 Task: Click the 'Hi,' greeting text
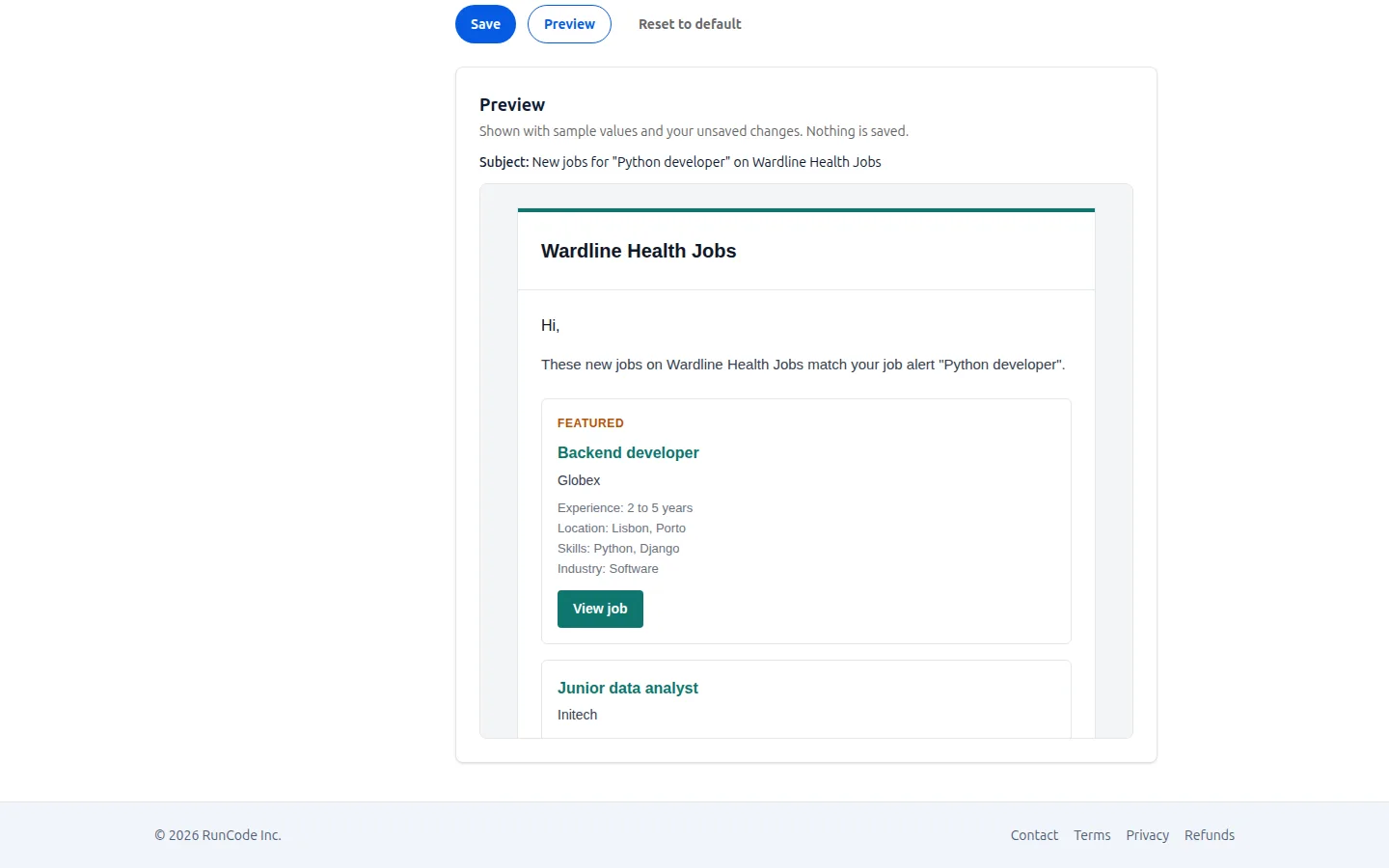coord(550,326)
